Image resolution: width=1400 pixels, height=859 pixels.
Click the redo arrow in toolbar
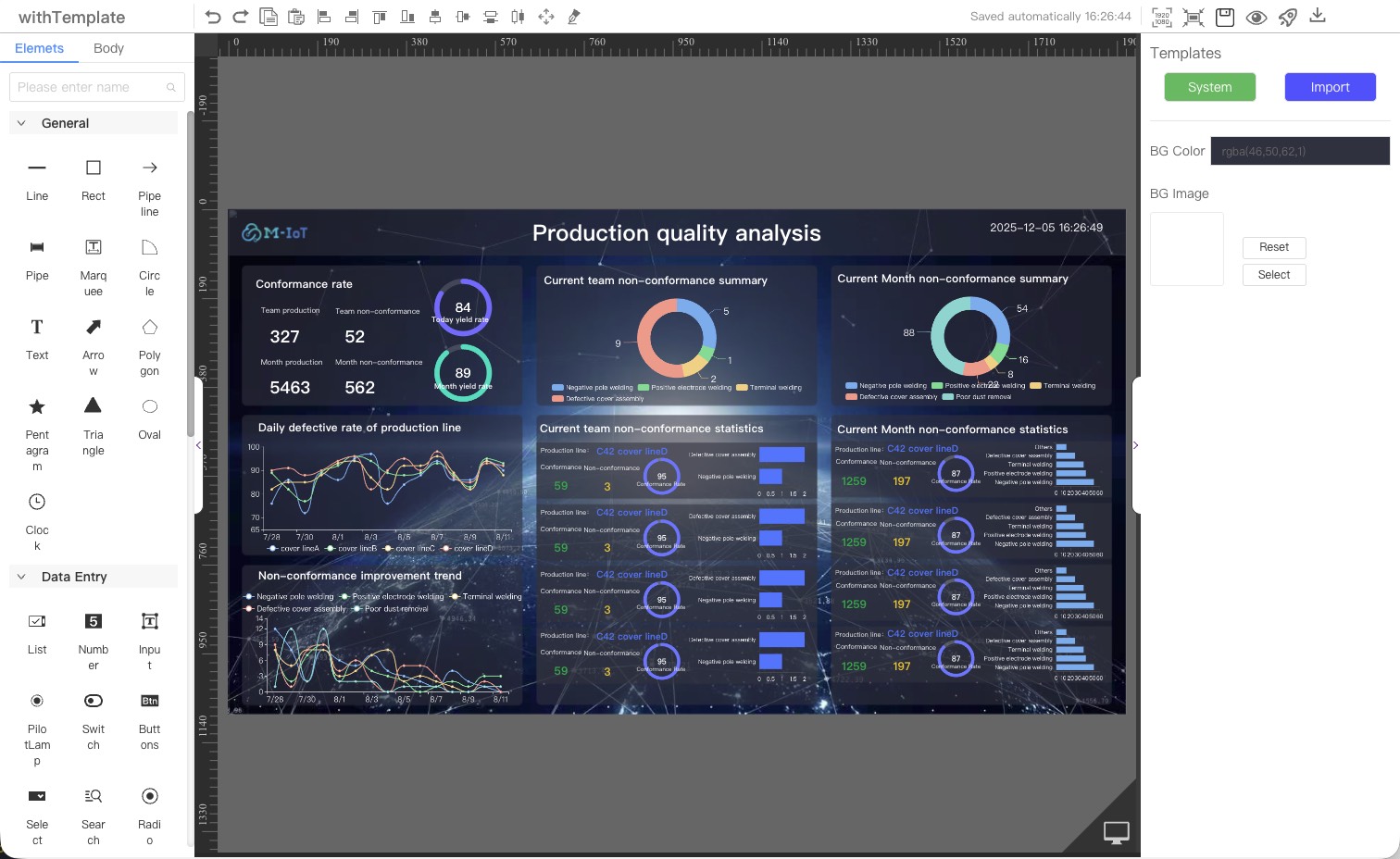coord(241,17)
